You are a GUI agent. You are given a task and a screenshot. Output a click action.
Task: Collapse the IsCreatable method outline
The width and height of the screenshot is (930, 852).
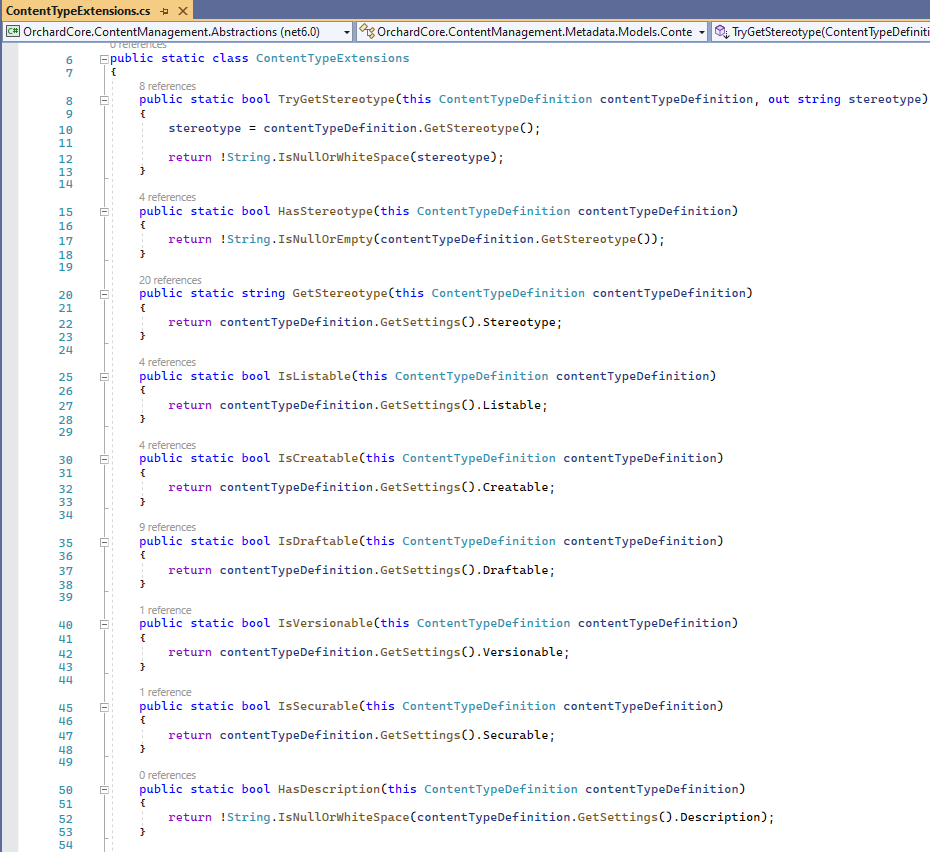tap(104, 459)
